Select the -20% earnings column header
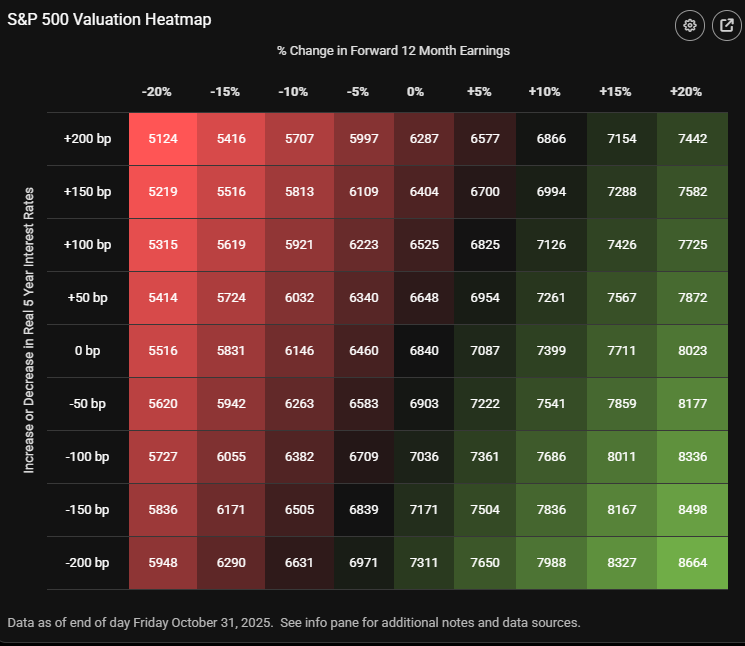This screenshot has height=646, width=745. point(156,92)
